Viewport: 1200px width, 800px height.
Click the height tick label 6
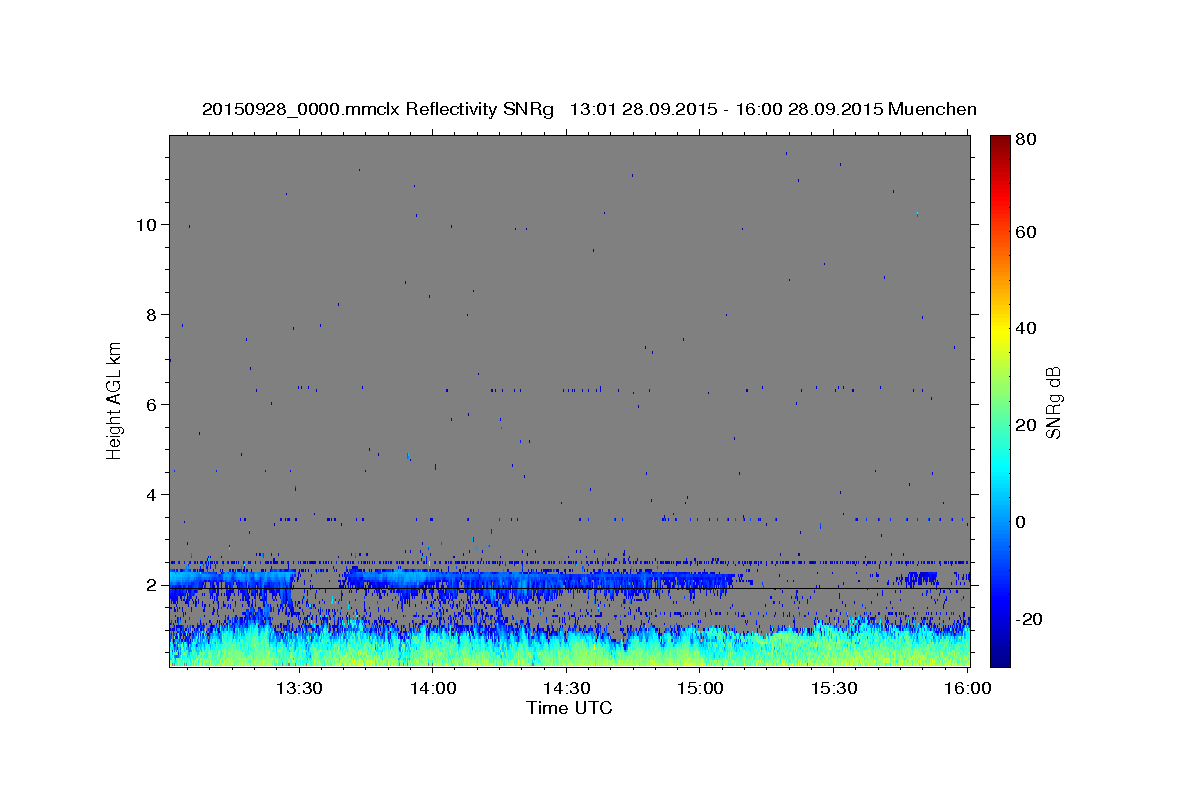(151, 405)
